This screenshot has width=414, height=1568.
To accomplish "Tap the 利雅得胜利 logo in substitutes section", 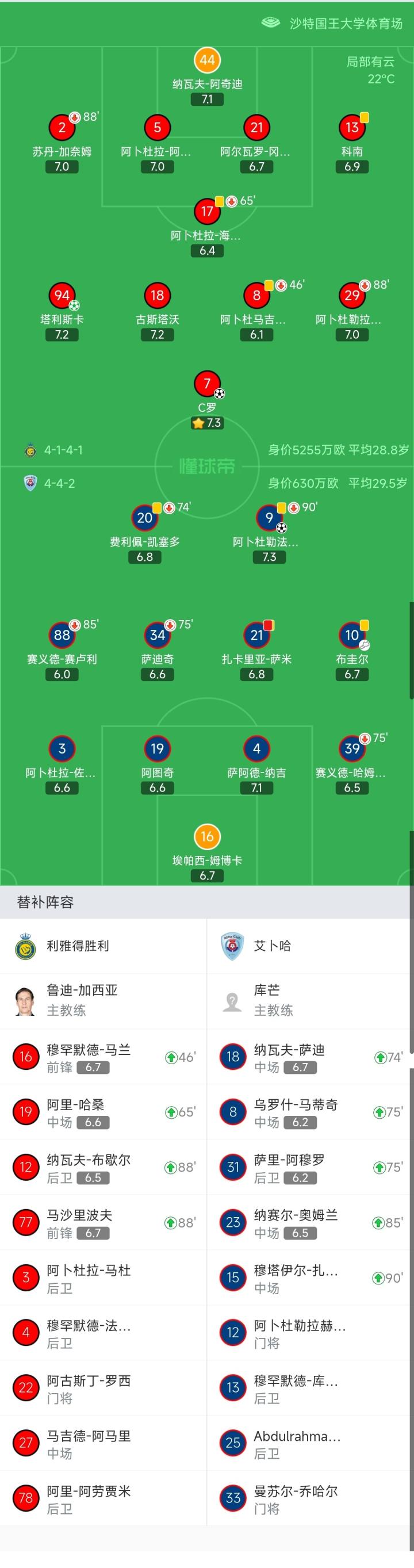I will coord(25,946).
